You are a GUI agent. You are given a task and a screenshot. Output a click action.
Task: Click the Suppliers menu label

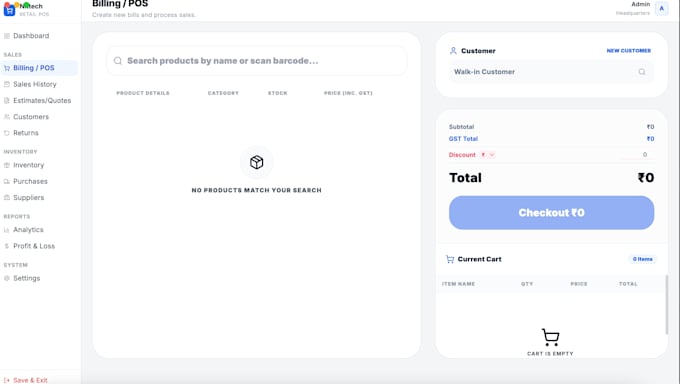point(29,197)
